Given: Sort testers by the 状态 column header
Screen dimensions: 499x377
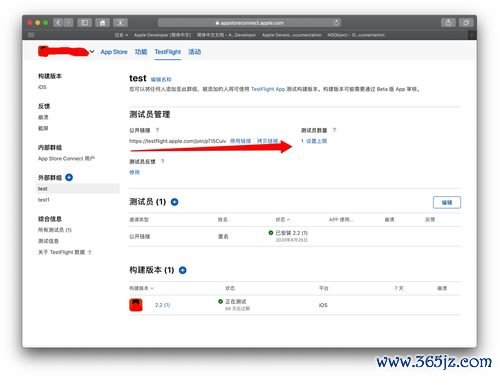Looking at the screenshot, I should 282,220.
